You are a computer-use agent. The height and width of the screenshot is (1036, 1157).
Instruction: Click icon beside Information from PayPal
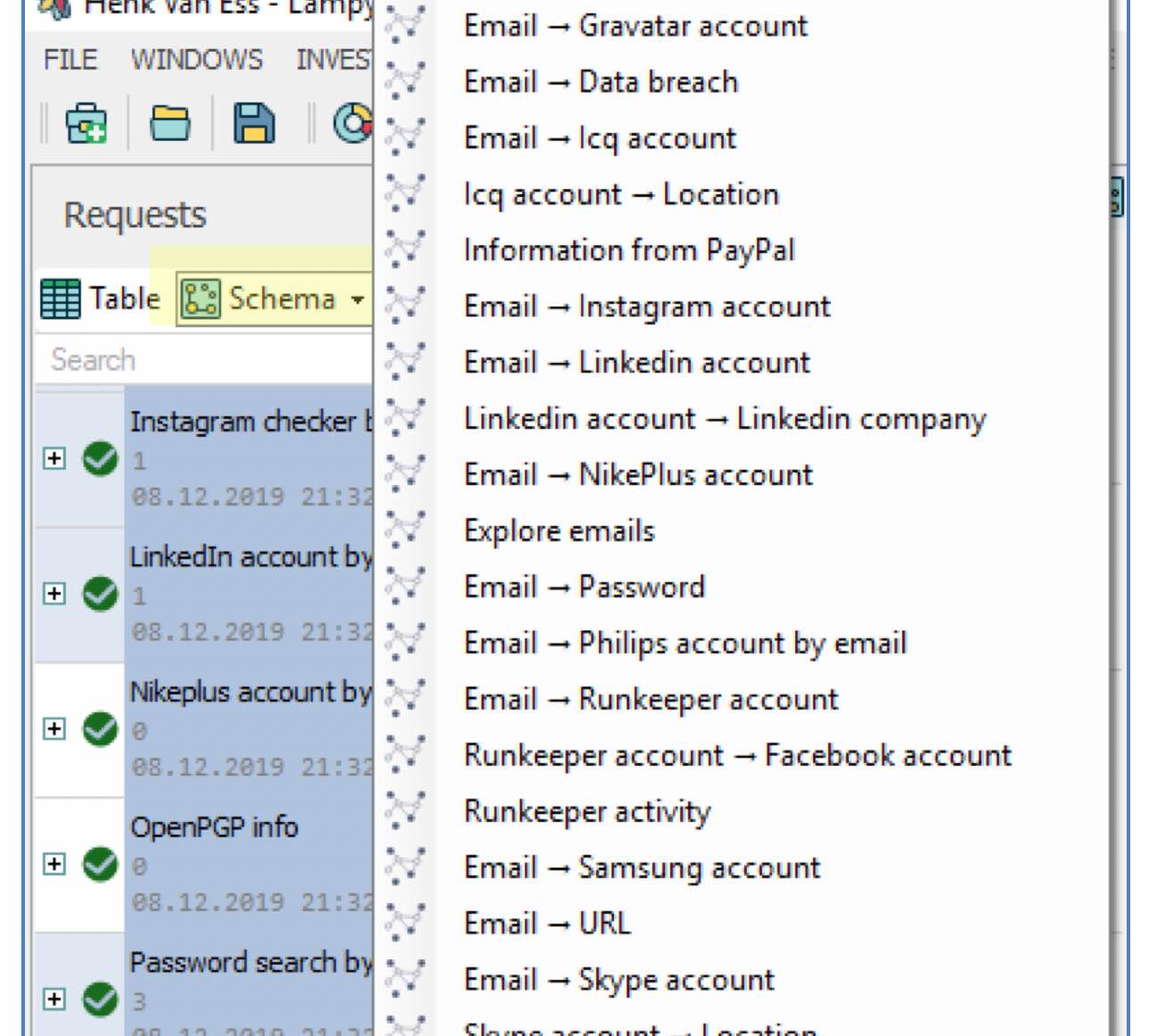pos(406,250)
